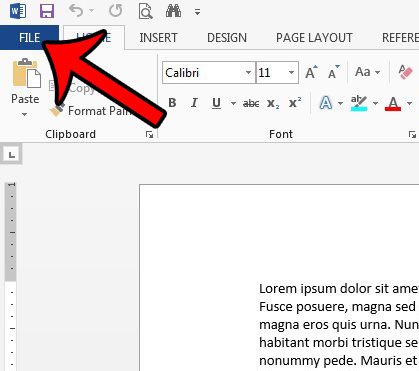The image size is (419, 371).
Task: Click the text line starting 'Lorem ipsum dolor'
Action: pyautogui.click(x=339, y=289)
